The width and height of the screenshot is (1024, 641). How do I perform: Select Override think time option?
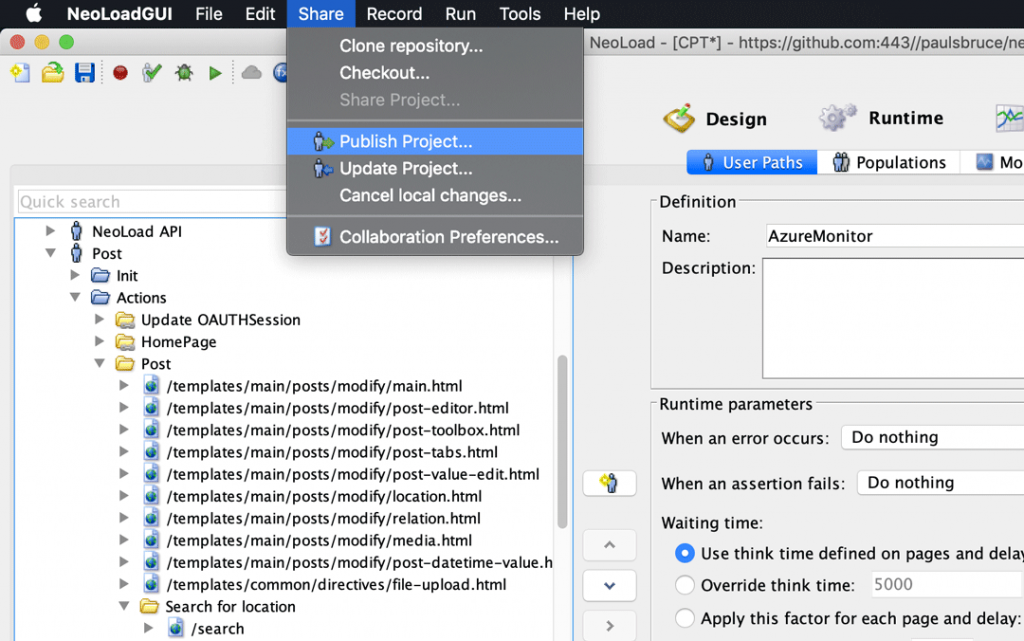pyautogui.click(x=684, y=585)
